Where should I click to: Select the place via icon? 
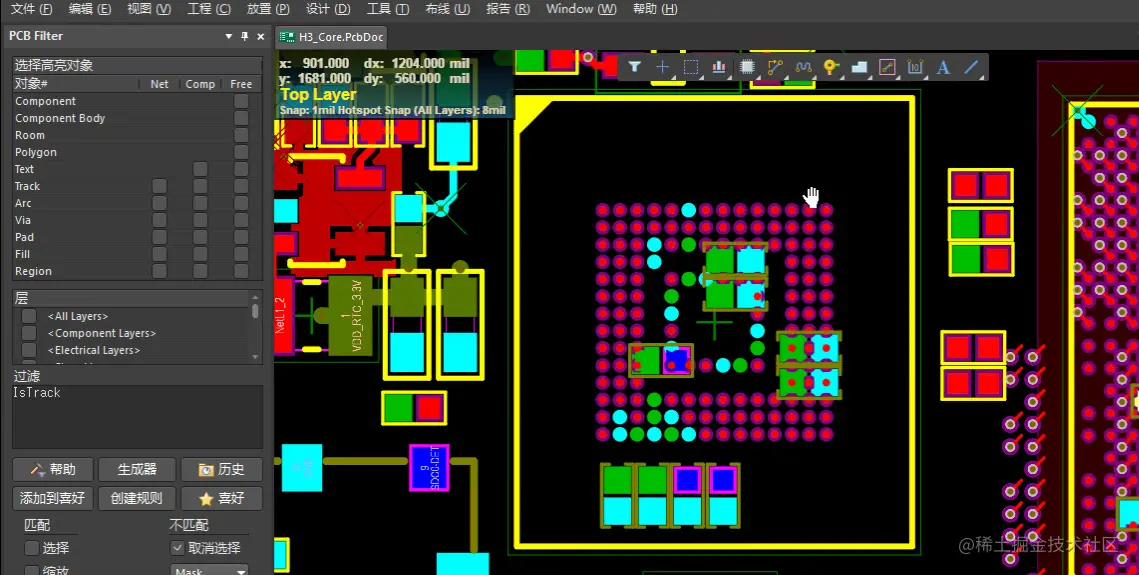pyautogui.click(x=831, y=67)
